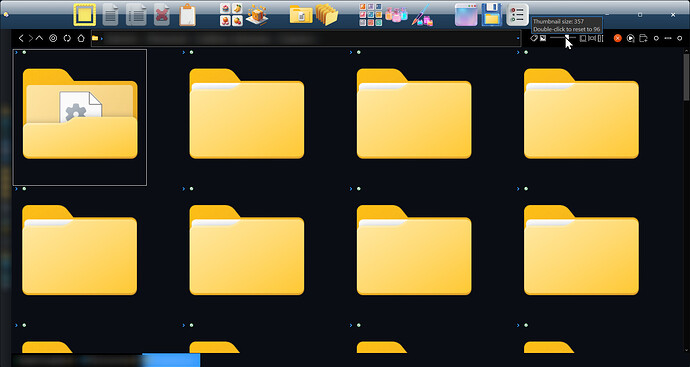Open the address bar history dropdown

[518, 38]
